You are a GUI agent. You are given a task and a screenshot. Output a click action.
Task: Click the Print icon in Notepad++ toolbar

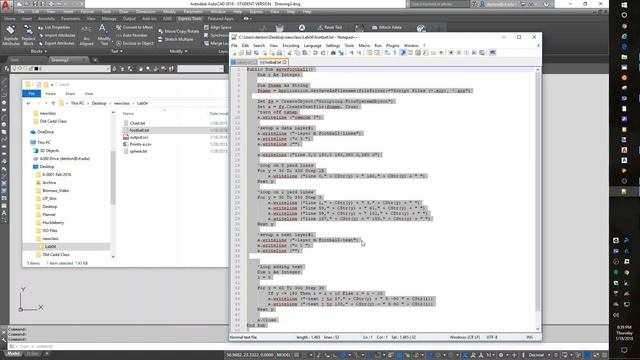[x=280, y=53]
